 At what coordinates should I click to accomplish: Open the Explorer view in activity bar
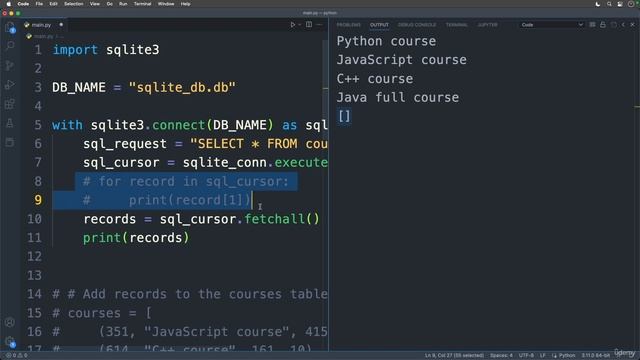[x=10, y=27]
